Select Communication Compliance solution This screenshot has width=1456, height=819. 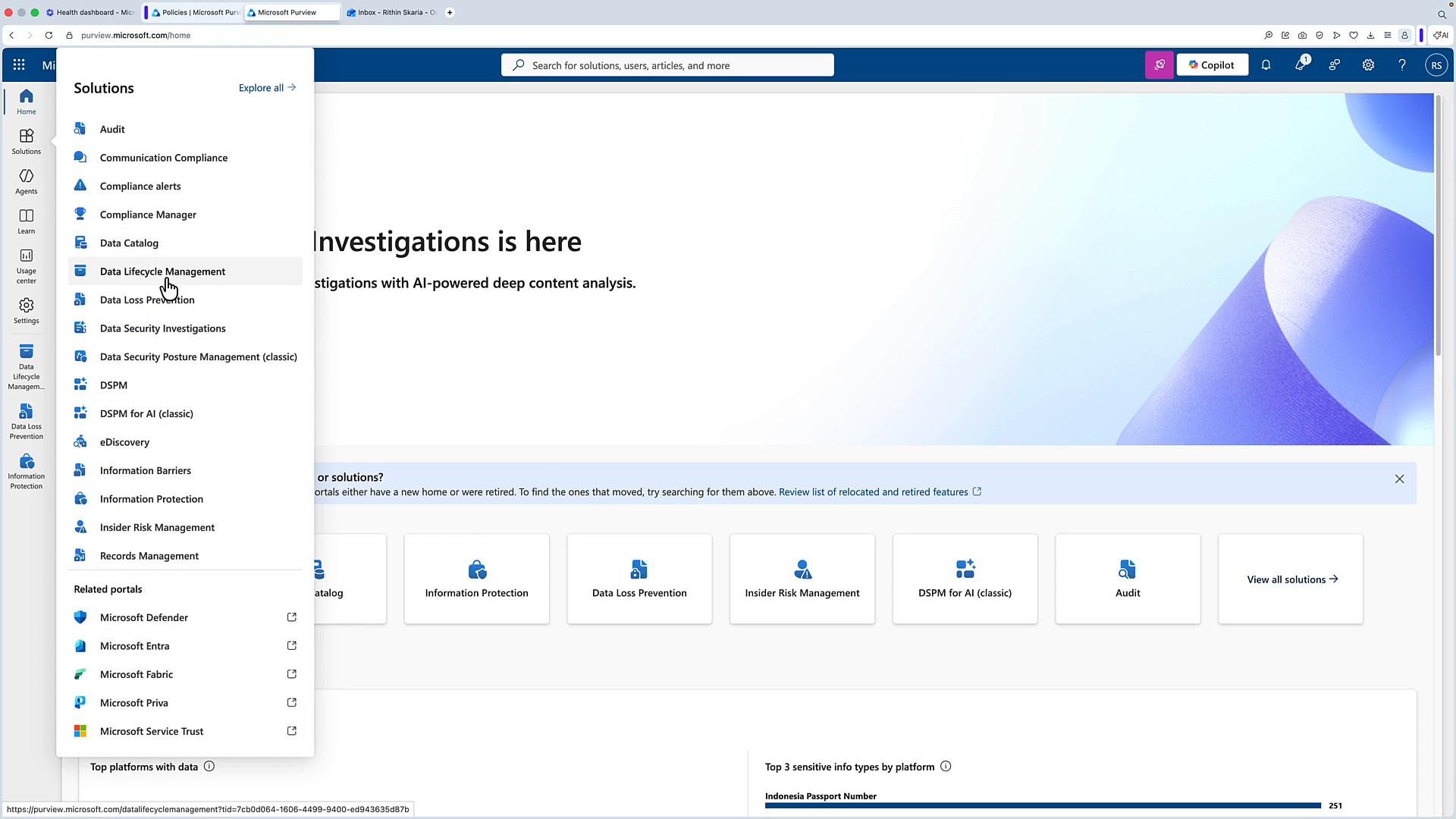click(x=185, y=158)
